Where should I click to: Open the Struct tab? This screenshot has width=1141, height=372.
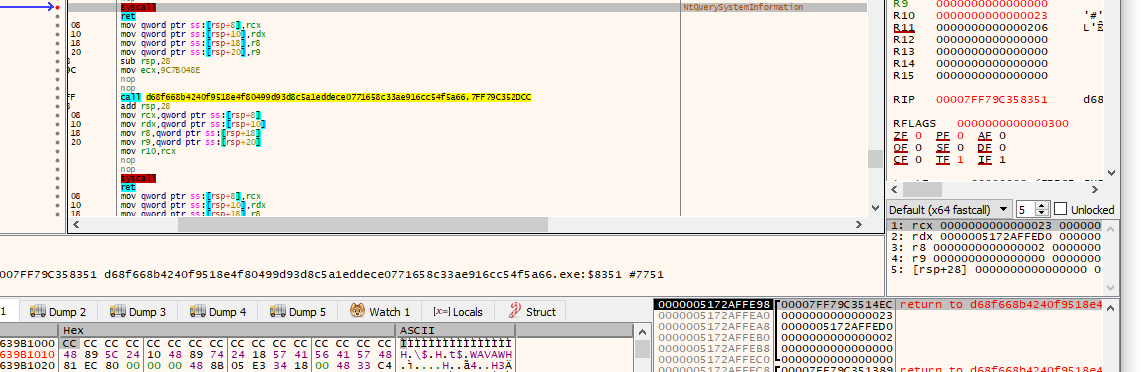coord(532,312)
